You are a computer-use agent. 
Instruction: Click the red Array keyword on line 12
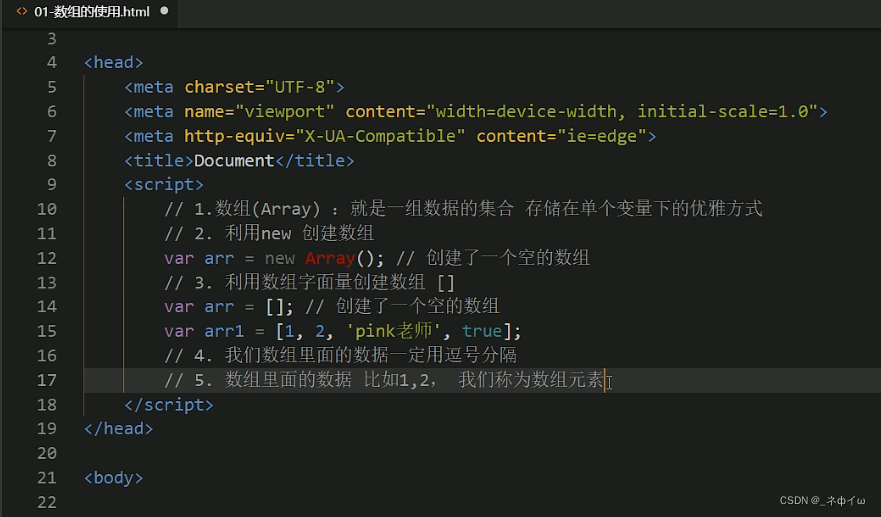pyautogui.click(x=330, y=258)
